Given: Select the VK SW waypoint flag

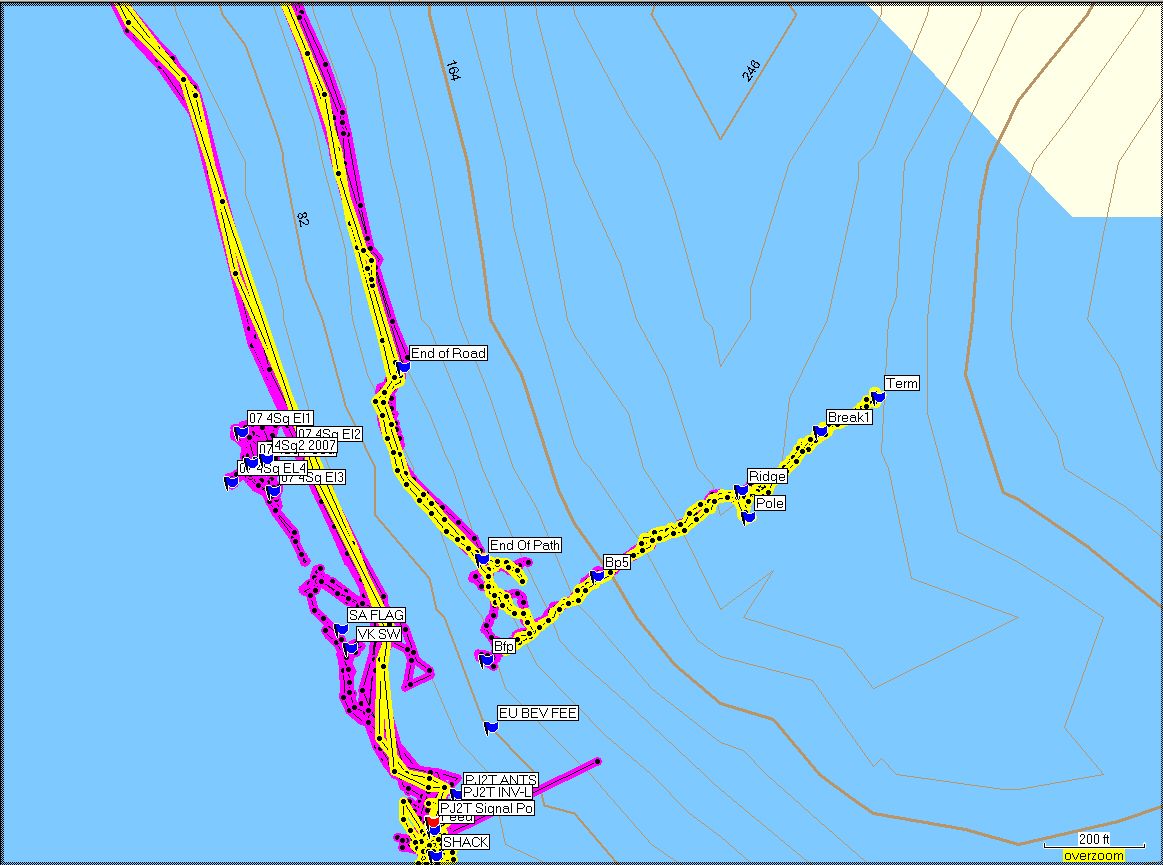Looking at the screenshot, I should pyautogui.click(x=349, y=648).
